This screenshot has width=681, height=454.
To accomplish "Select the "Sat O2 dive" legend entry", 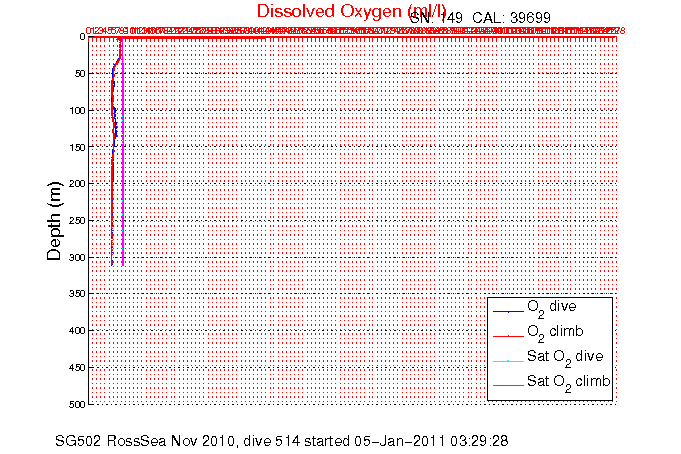I will [x=565, y=358].
